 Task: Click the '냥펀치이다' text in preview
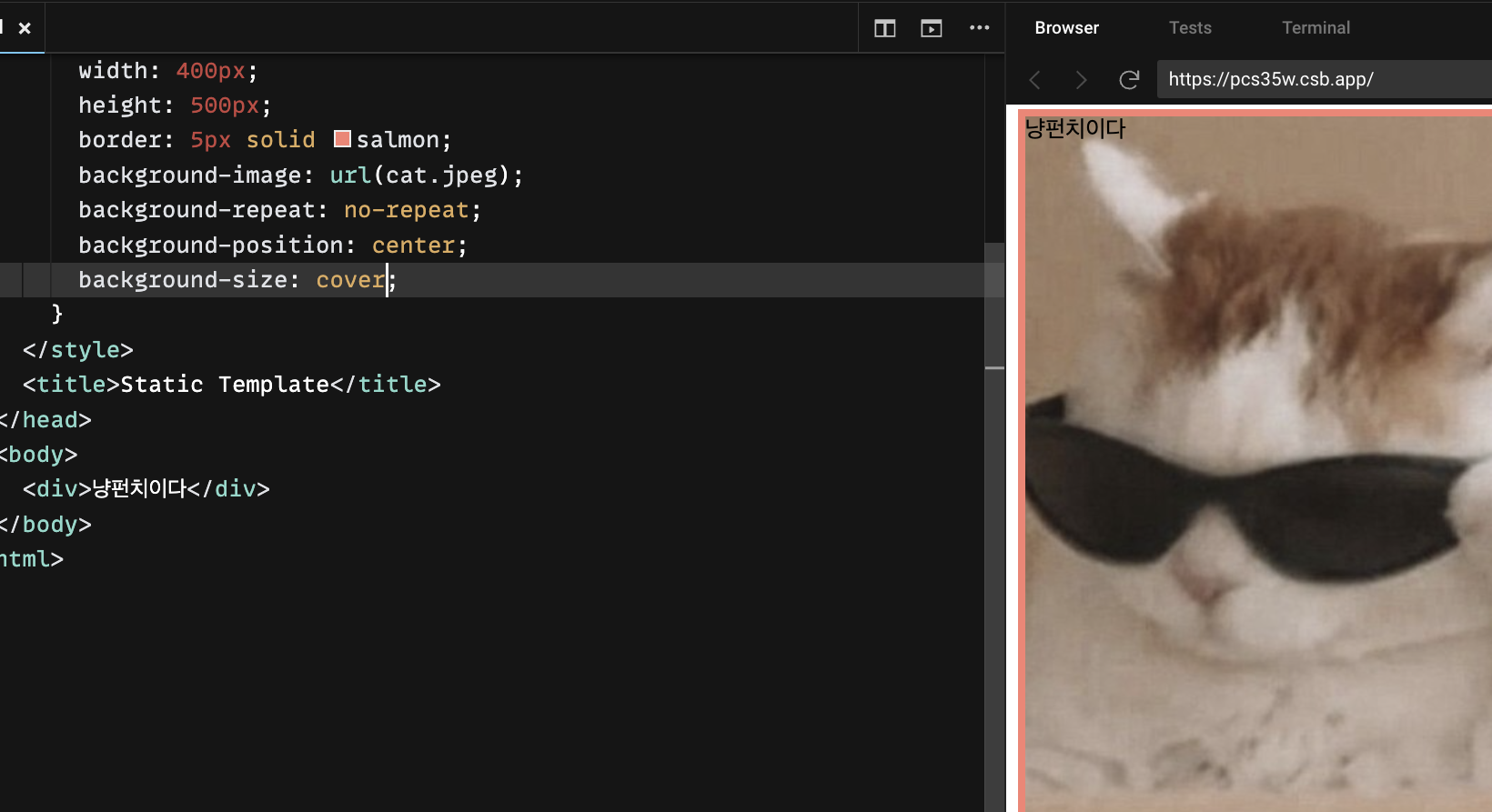(x=1075, y=129)
